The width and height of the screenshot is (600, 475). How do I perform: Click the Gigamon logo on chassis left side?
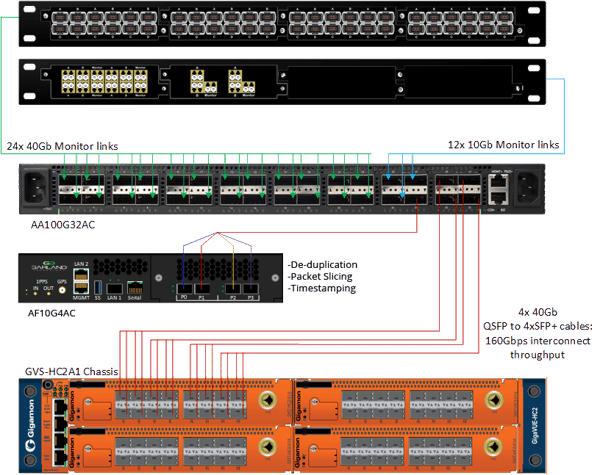30,425
